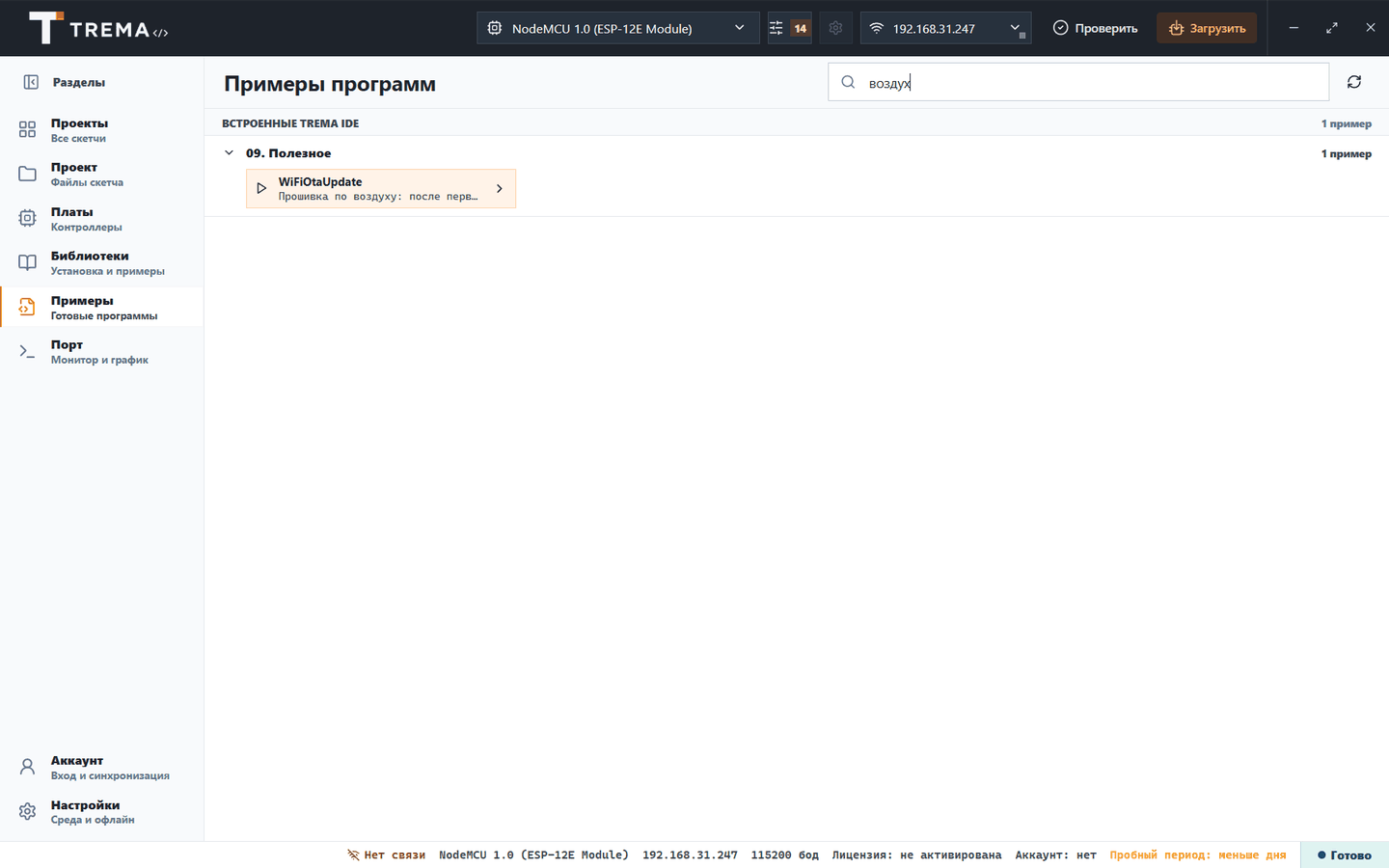Click the 1 пример count for 09. Полезное
This screenshot has width=1389, height=868.
(x=1346, y=153)
